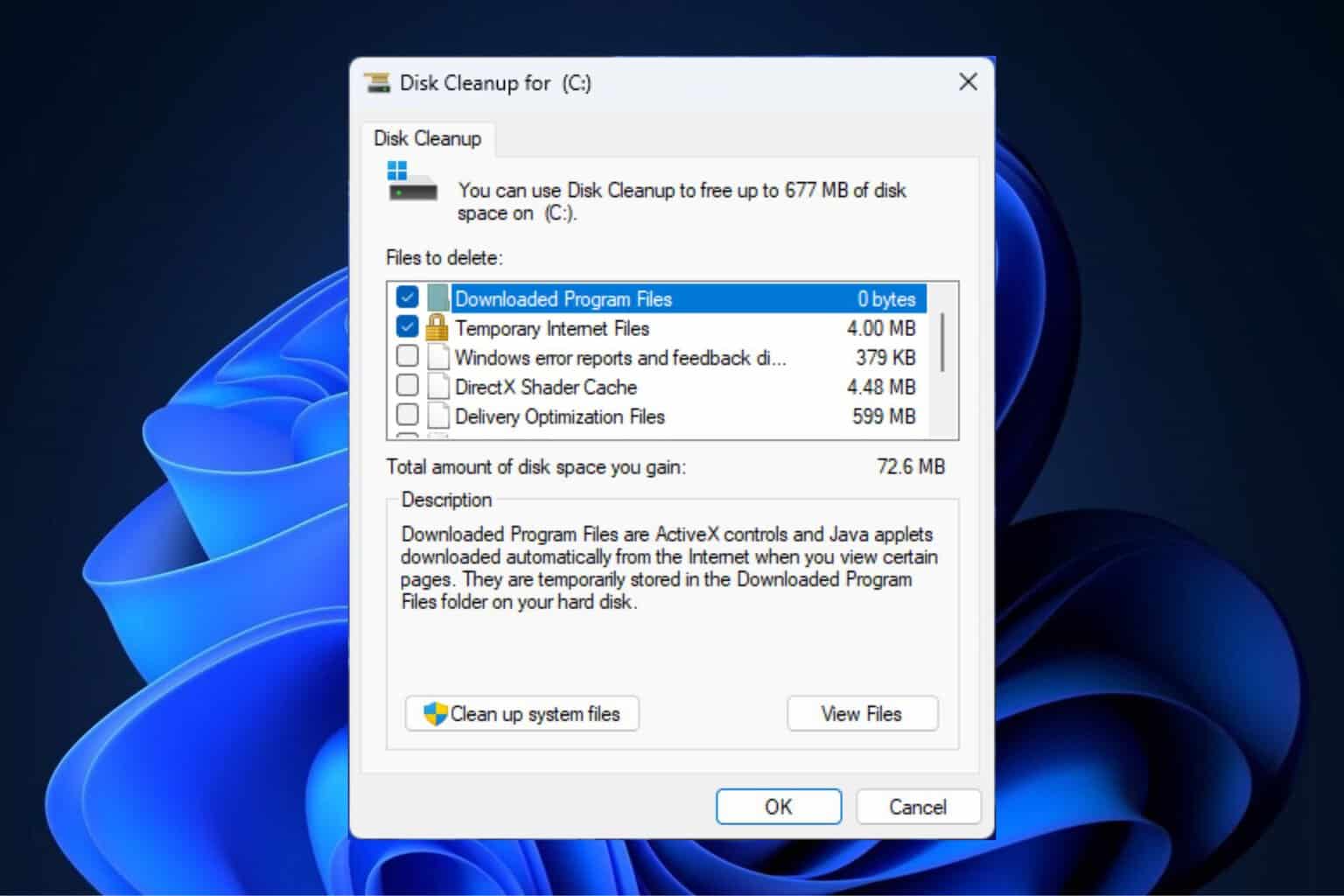Click the Disk Cleanup for (C:) window title

click(x=495, y=83)
